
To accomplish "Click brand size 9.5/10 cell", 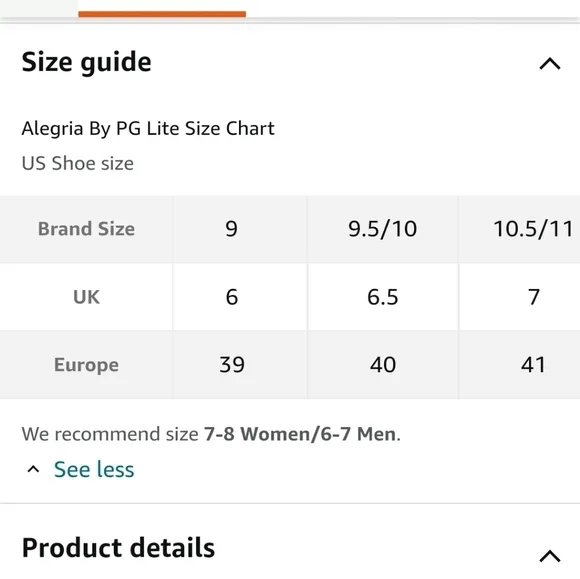I will [x=383, y=229].
